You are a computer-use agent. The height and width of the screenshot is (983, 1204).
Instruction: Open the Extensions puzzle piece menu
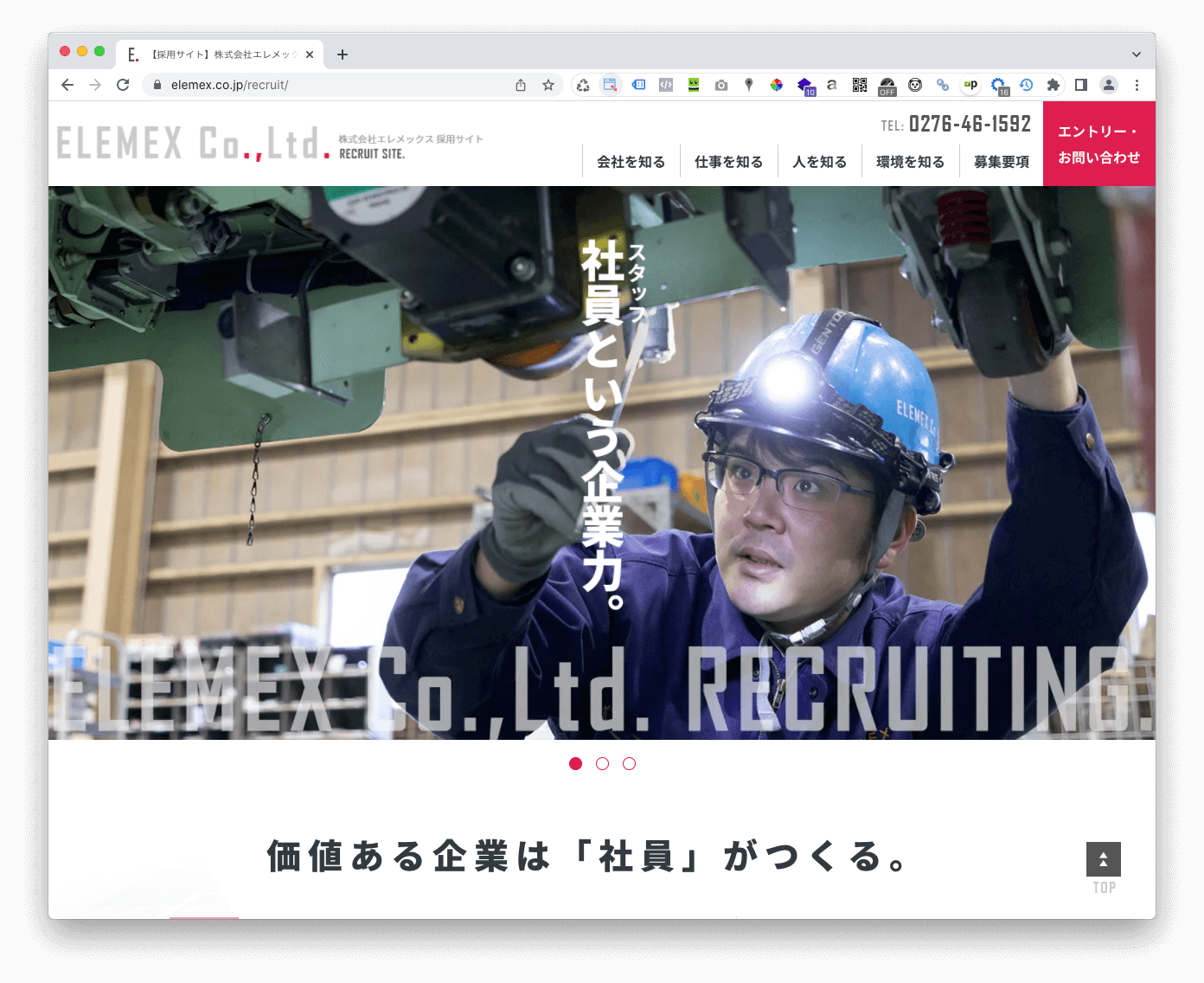1053,85
